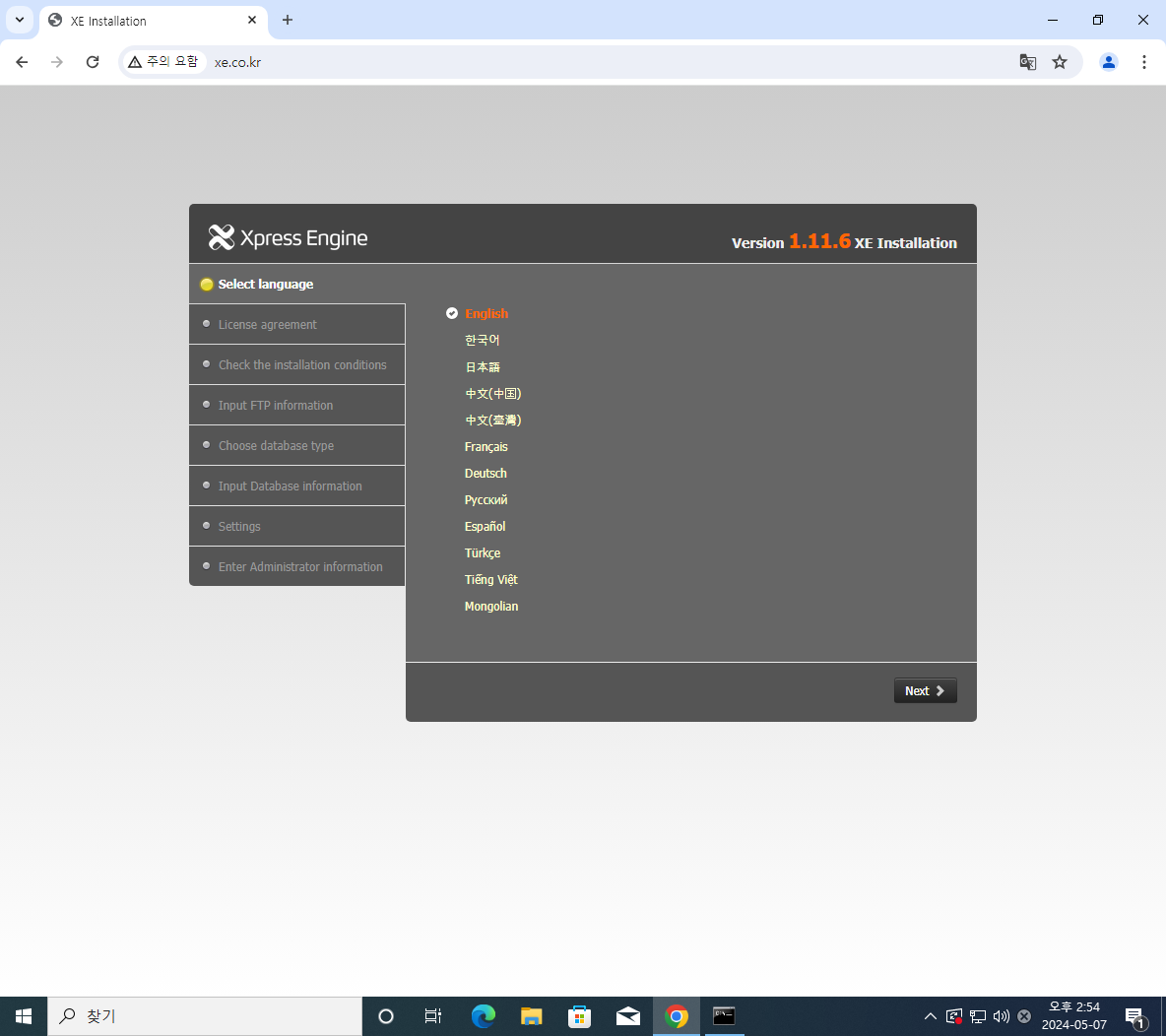Open File Explorer from taskbar
Viewport: 1166px width, 1036px height.
[x=531, y=1016]
